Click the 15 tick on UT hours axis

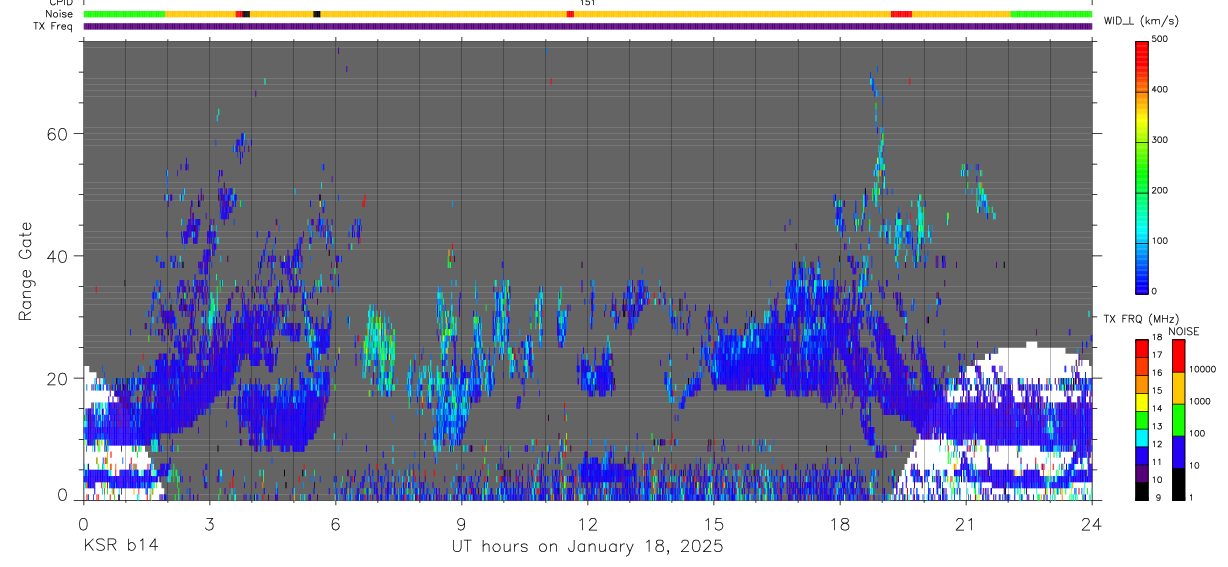713,523
